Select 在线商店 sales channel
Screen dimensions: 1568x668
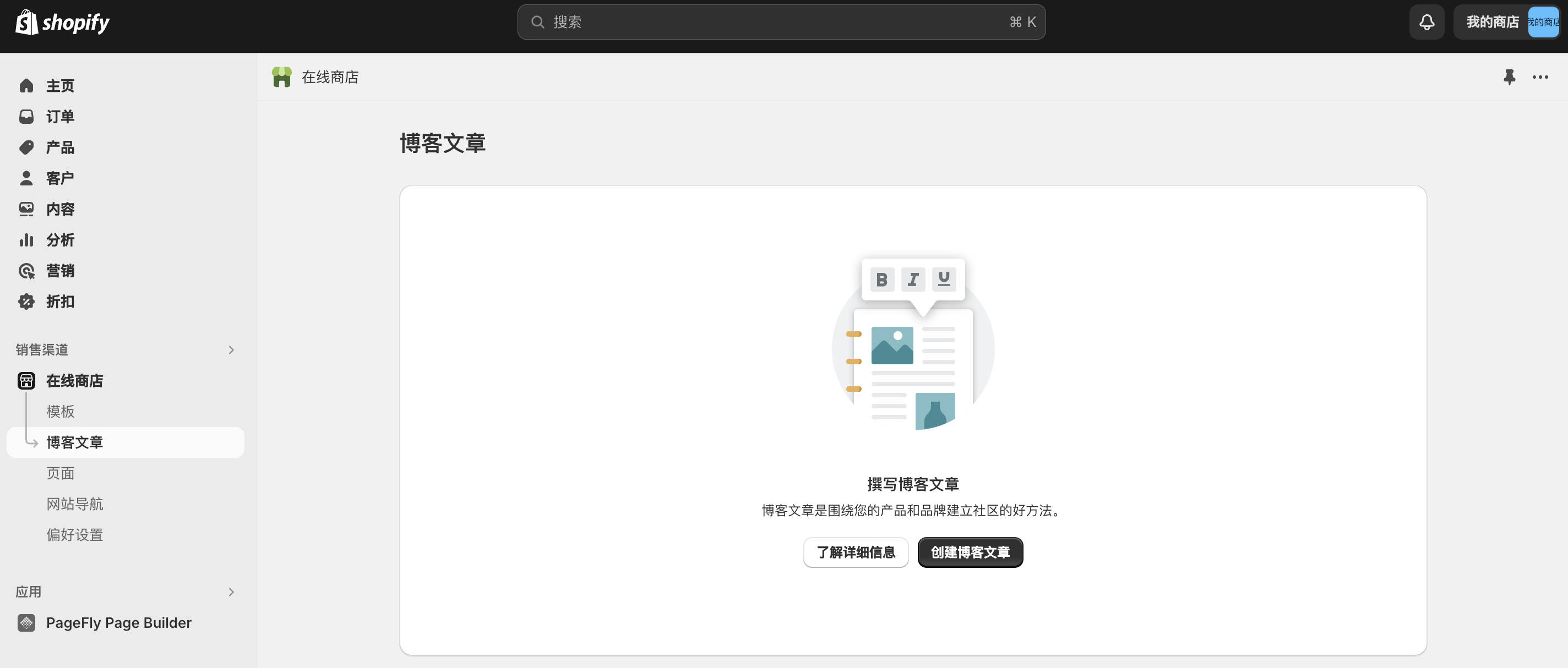(126, 381)
